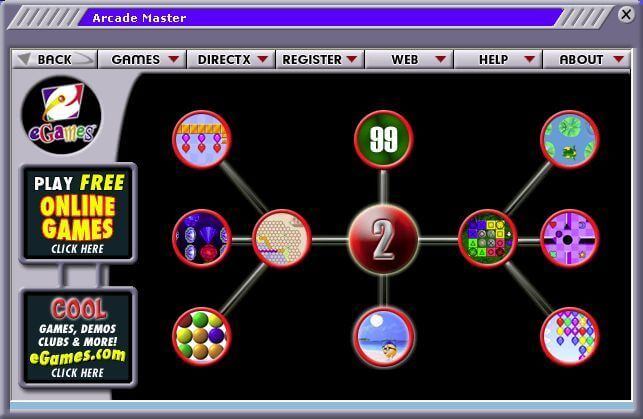The image size is (643, 419).
Task: Click the central red number 2 ball
Action: [x=383, y=239]
